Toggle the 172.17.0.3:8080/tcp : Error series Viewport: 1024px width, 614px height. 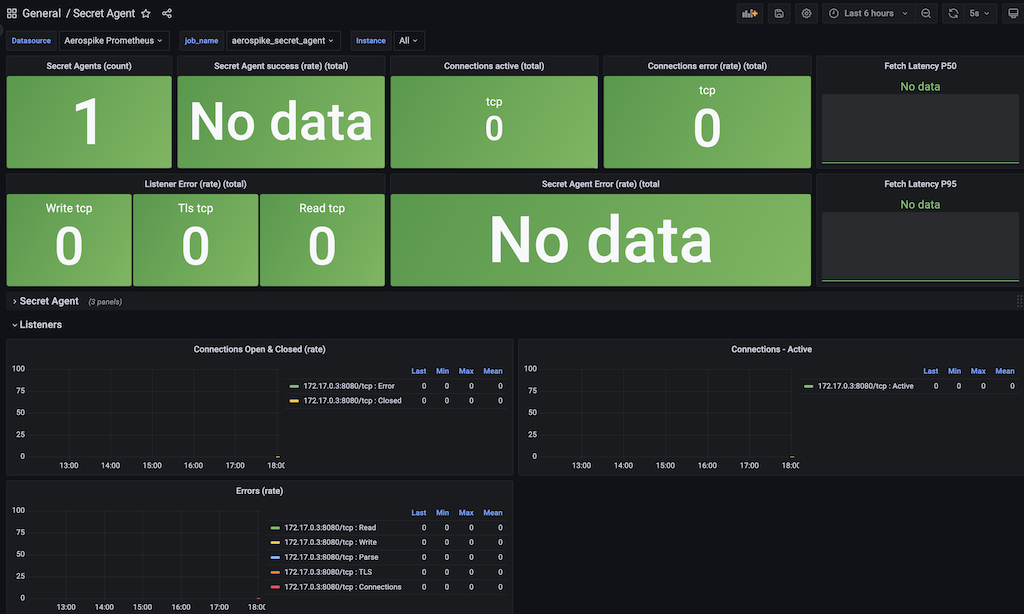[x=349, y=386]
